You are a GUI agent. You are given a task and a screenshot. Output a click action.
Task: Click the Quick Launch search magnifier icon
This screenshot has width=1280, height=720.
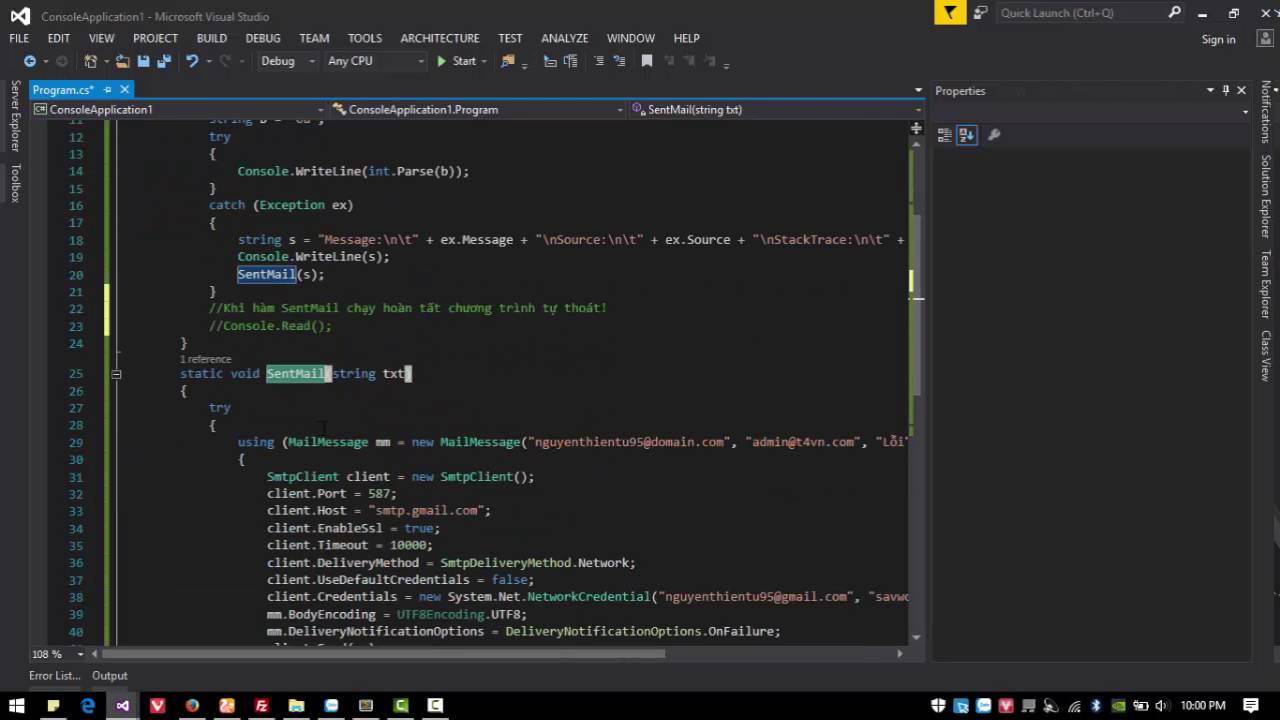coord(1174,13)
